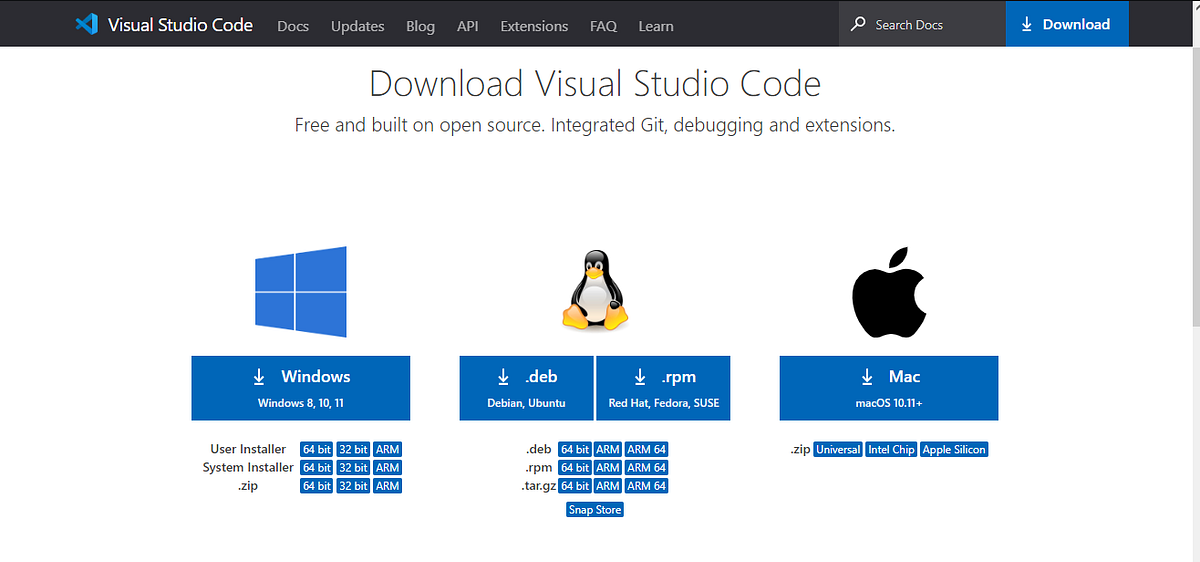This screenshot has width=1200, height=562.
Task: Open the Learn page
Action: click(x=656, y=26)
